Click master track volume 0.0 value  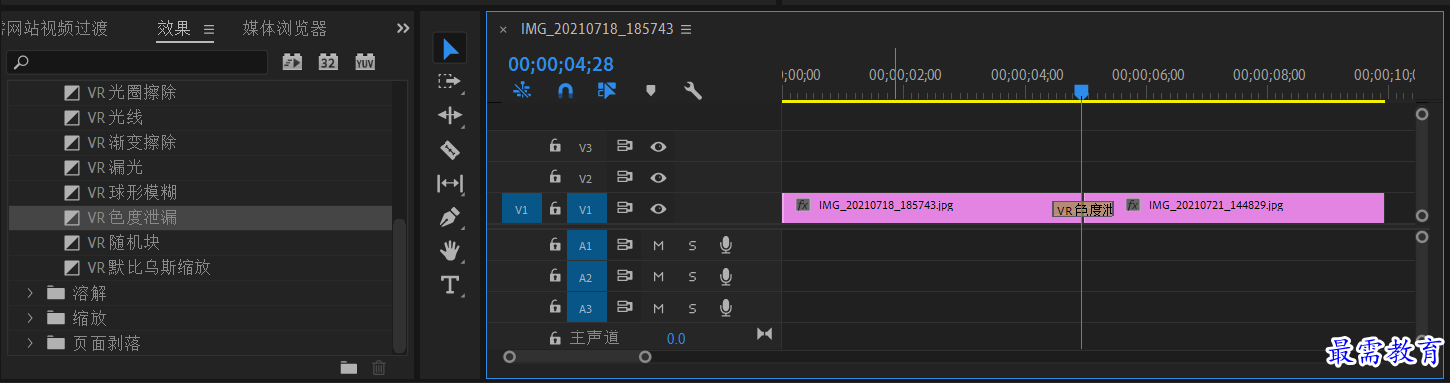tap(676, 338)
